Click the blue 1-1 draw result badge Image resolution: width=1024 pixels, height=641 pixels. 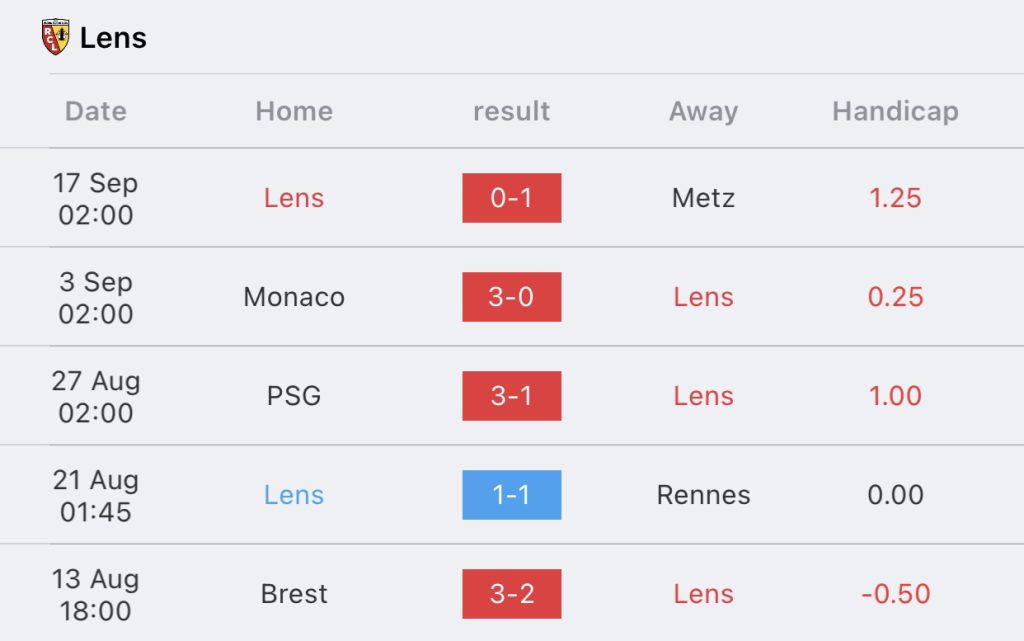click(511, 495)
